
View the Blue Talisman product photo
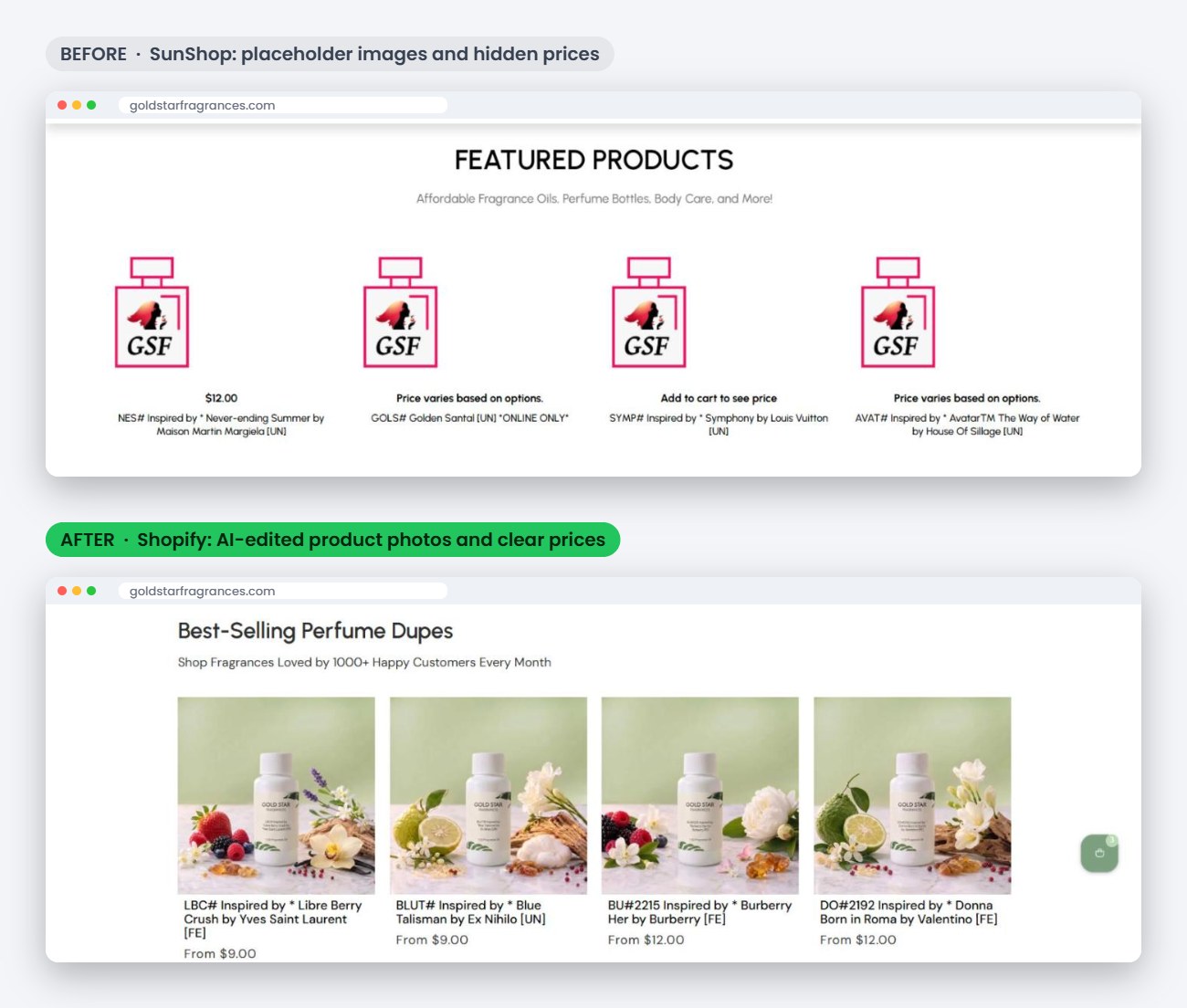click(x=488, y=795)
